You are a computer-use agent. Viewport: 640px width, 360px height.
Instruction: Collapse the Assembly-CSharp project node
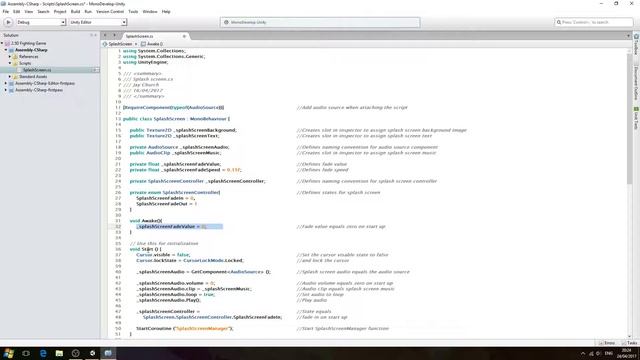coord(6,50)
